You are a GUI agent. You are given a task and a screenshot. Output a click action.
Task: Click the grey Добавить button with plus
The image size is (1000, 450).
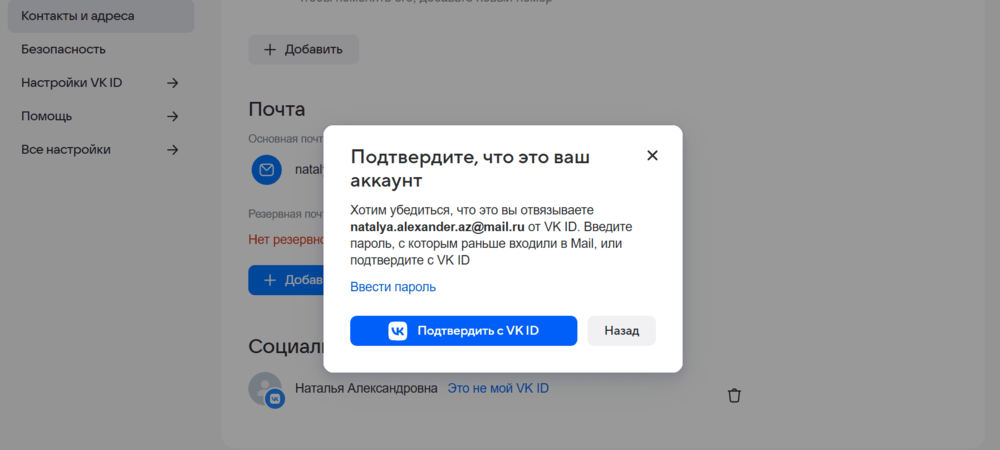[304, 49]
